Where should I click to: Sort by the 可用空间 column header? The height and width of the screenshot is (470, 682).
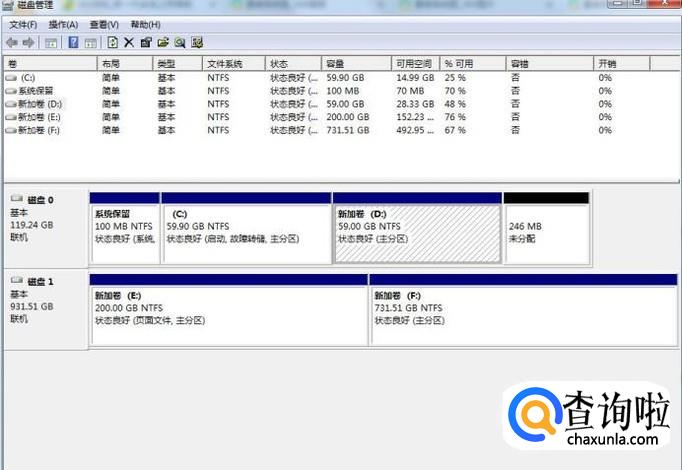[x=416, y=64]
